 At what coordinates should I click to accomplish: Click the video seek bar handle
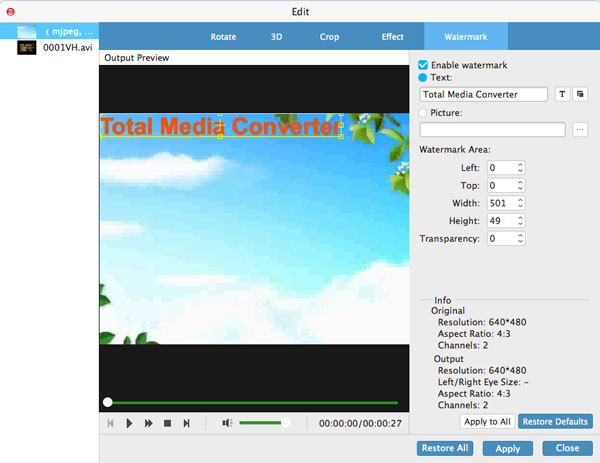coord(108,402)
